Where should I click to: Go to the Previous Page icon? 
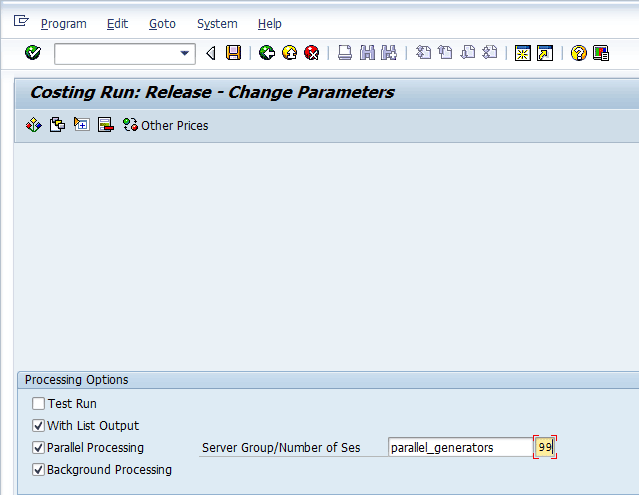[445, 53]
